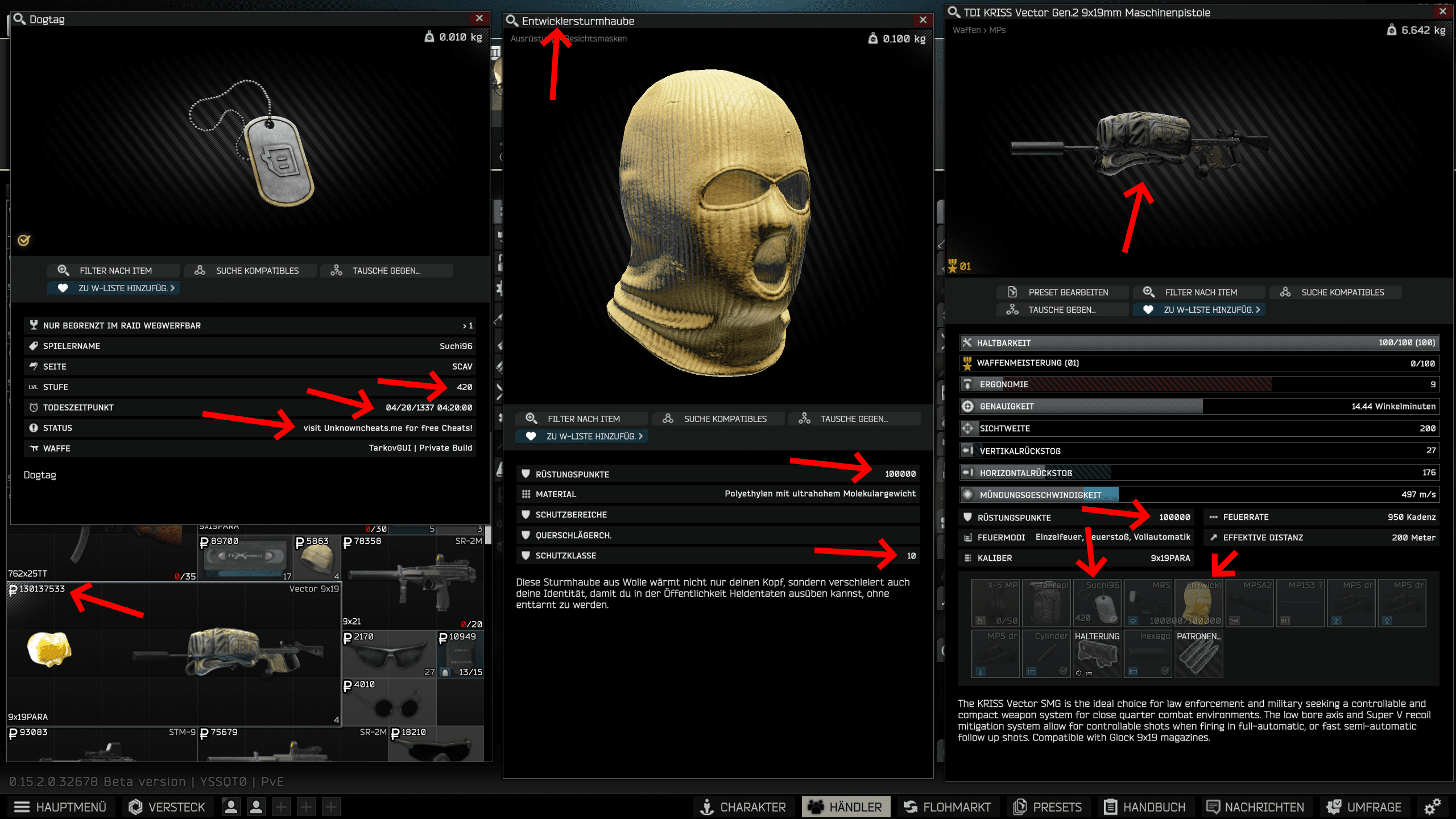Click the Vector 9x19 trade offer for 130137533
This screenshot has width=1456, height=819.
pos(174,654)
